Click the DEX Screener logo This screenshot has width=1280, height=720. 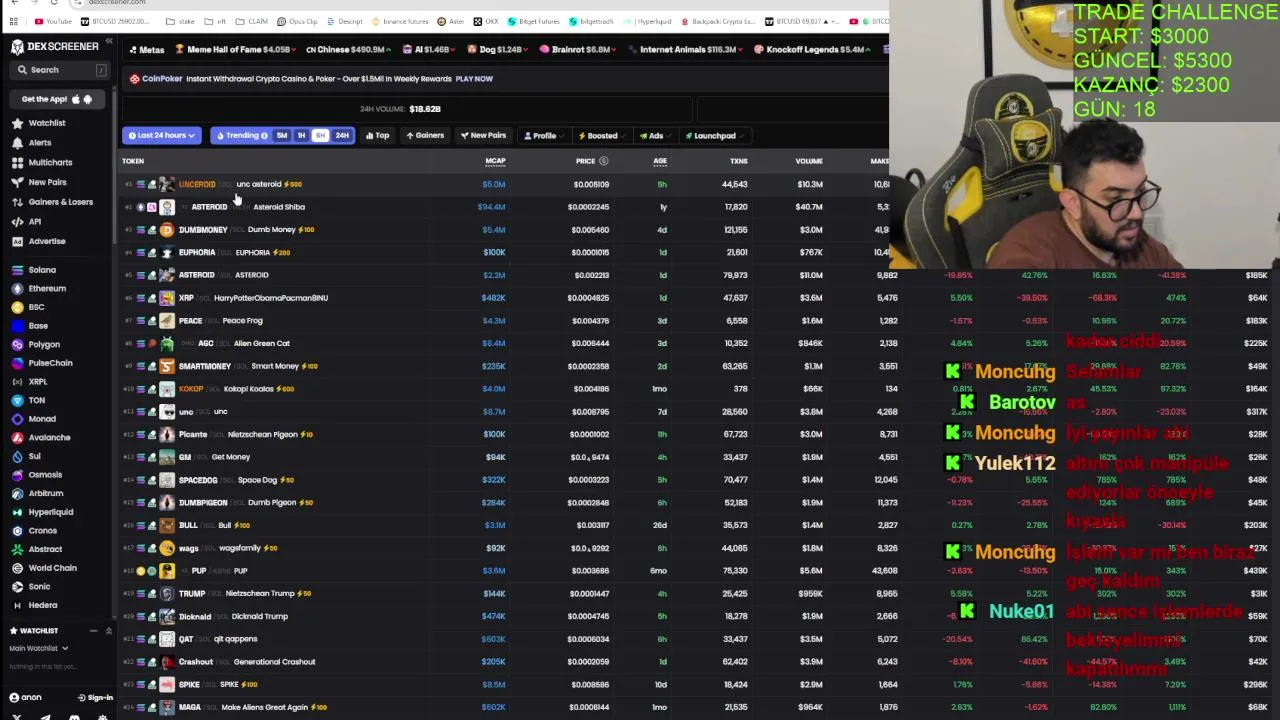[56, 46]
